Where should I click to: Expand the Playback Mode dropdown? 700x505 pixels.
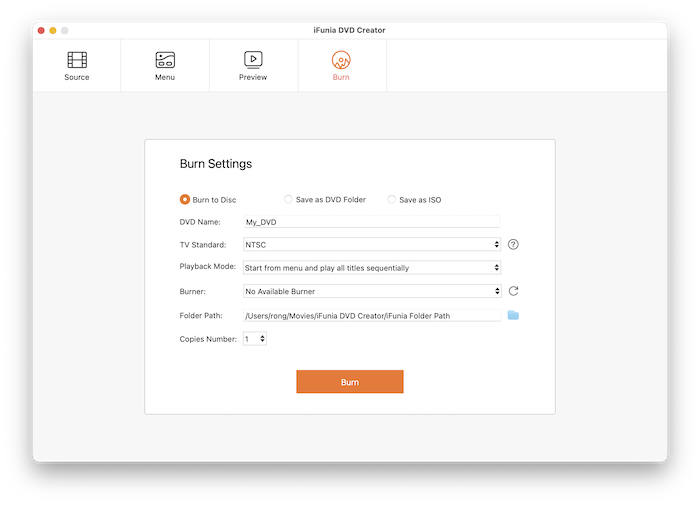(x=371, y=268)
